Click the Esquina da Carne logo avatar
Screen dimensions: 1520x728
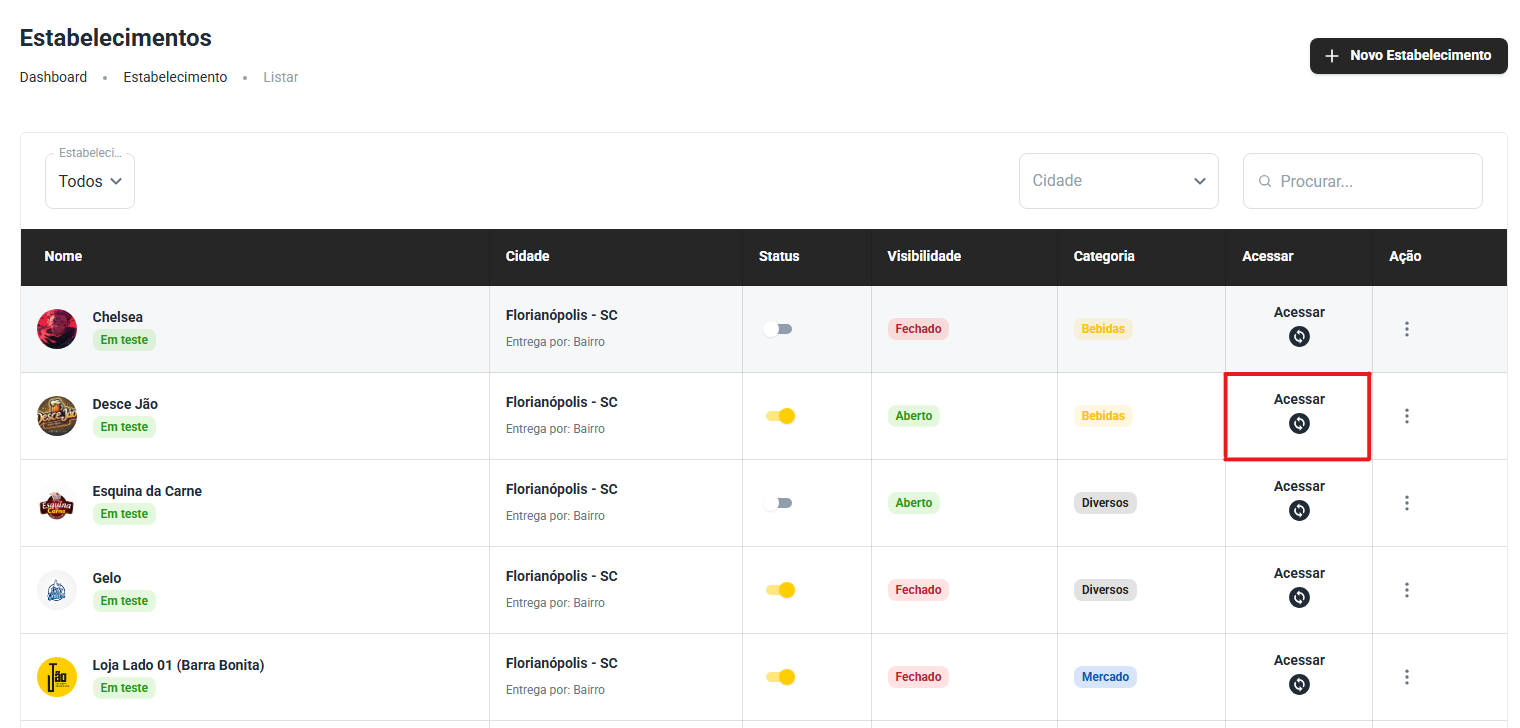(57, 503)
